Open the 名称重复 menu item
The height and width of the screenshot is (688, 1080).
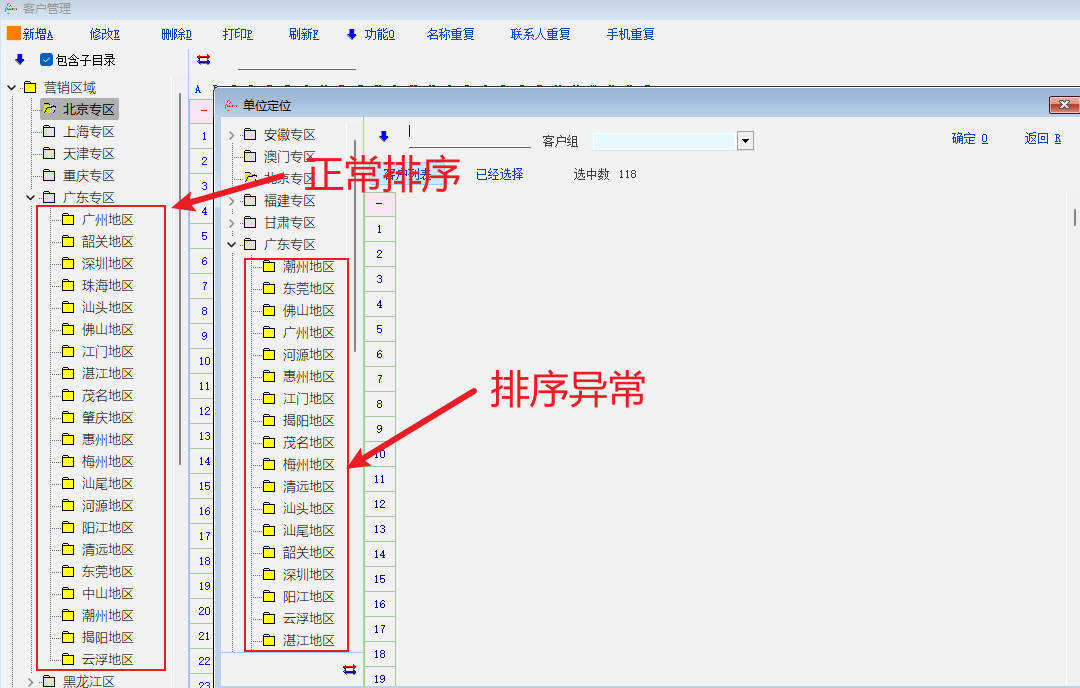450,34
